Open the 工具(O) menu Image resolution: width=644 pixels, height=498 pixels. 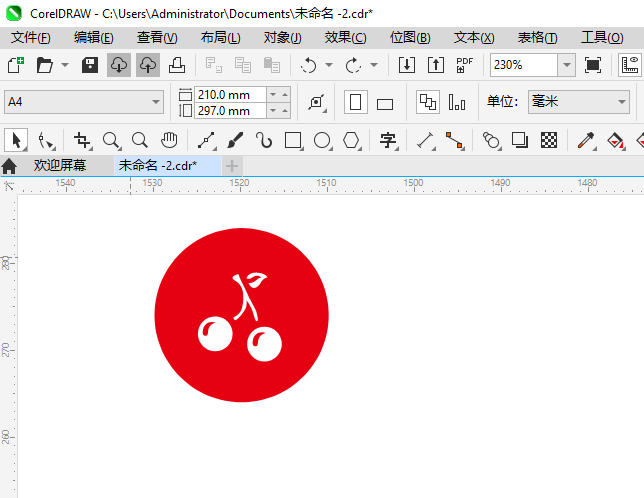(602, 38)
